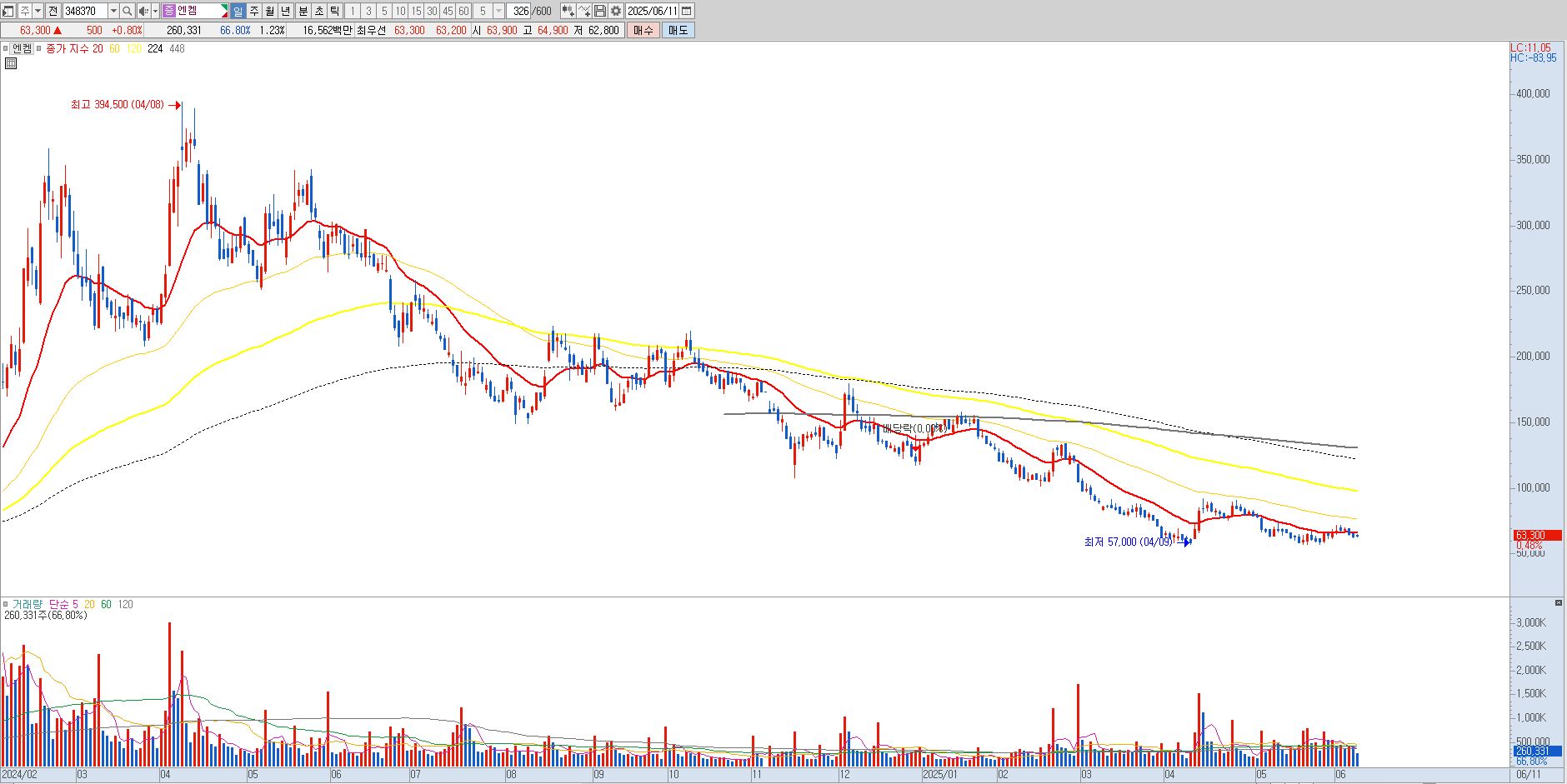Click the leftmost panel layout icon

coord(9,11)
